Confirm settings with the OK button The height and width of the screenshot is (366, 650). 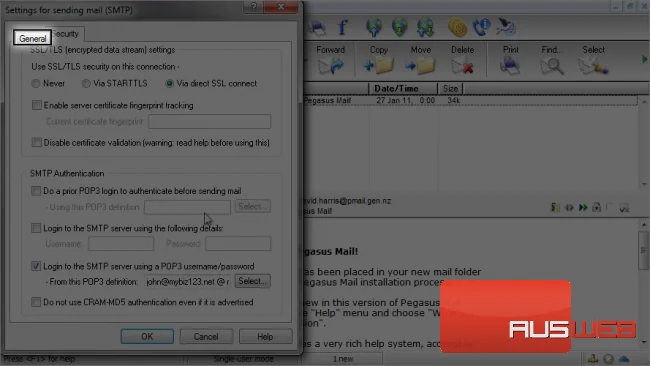pyautogui.click(x=147, y=336)
